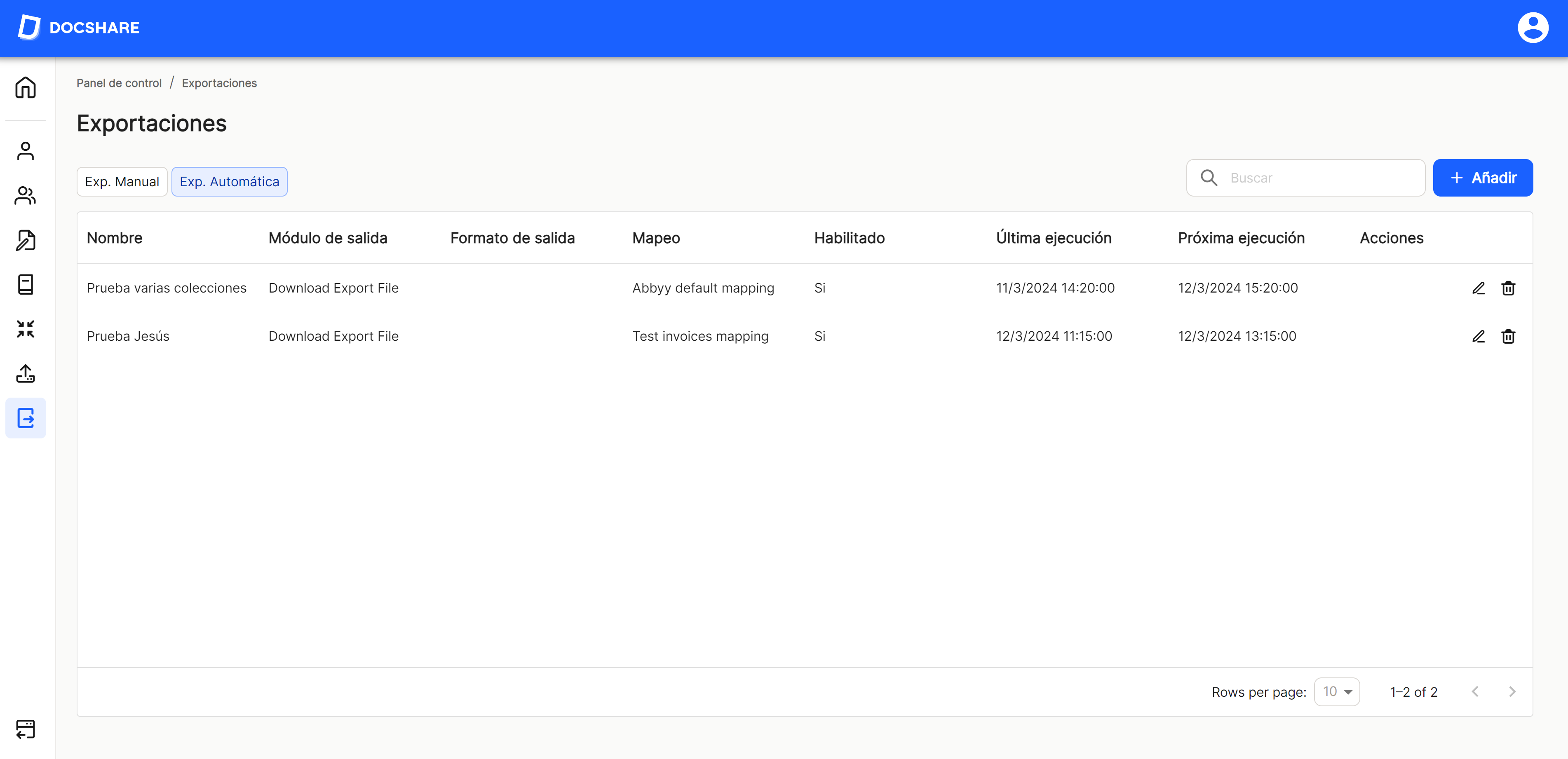Click the Exportaciones page heading
1568x759 pixels.
click(x=152, y=124)
